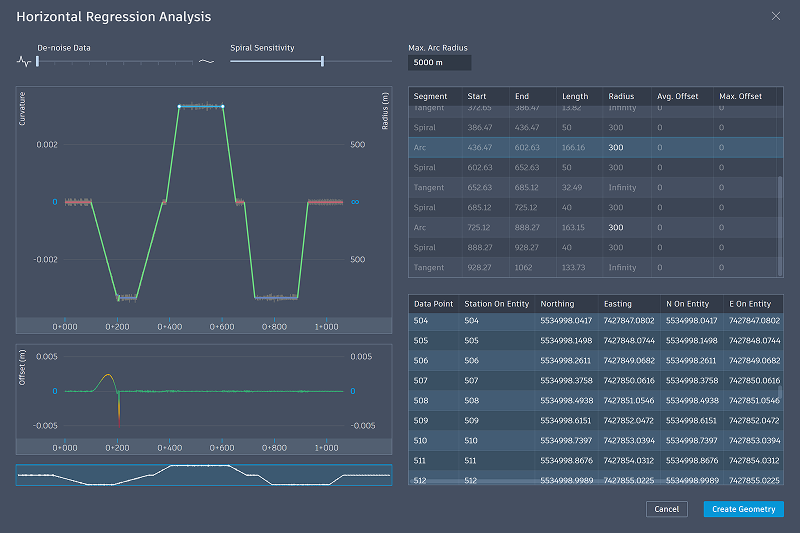Select data point row 509
Image resolution: width=800 pixels, height=533 pixels.
(595, 420)
